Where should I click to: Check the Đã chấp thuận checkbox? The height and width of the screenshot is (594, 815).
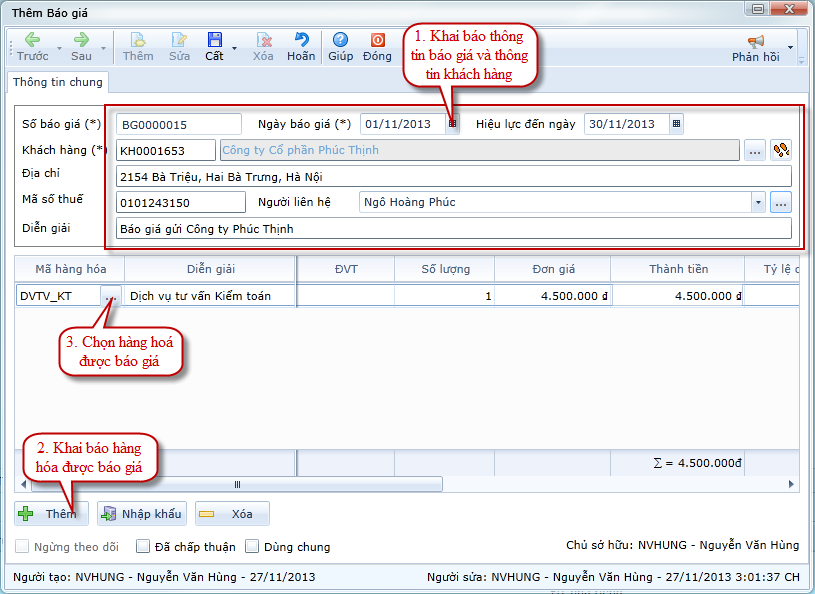coord(143,547)
